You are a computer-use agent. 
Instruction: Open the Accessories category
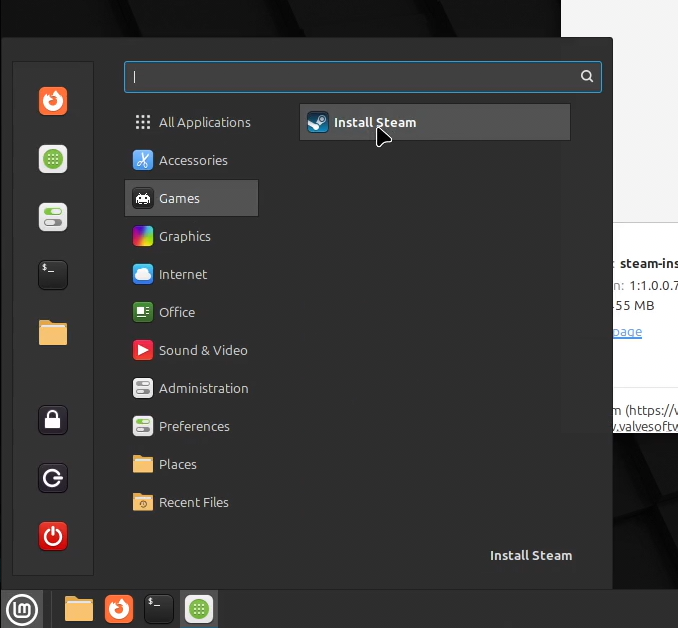pos(192,160)
